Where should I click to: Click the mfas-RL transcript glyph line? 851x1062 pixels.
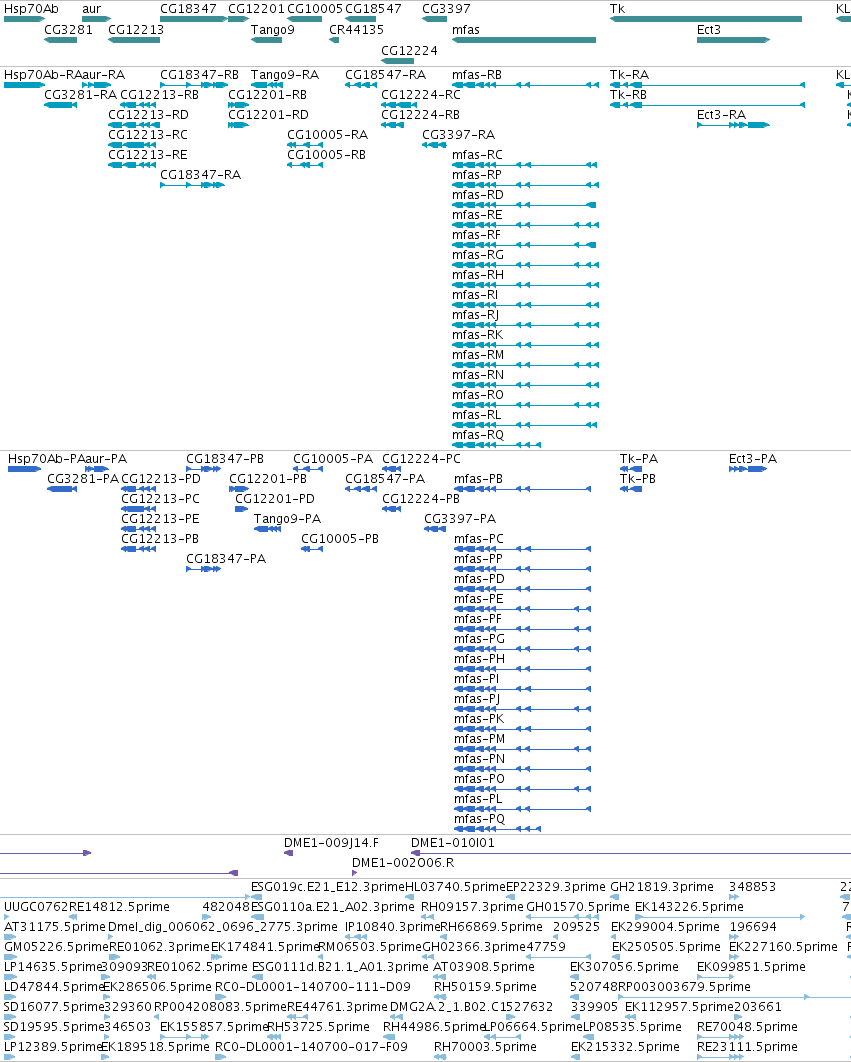point(524,425)
